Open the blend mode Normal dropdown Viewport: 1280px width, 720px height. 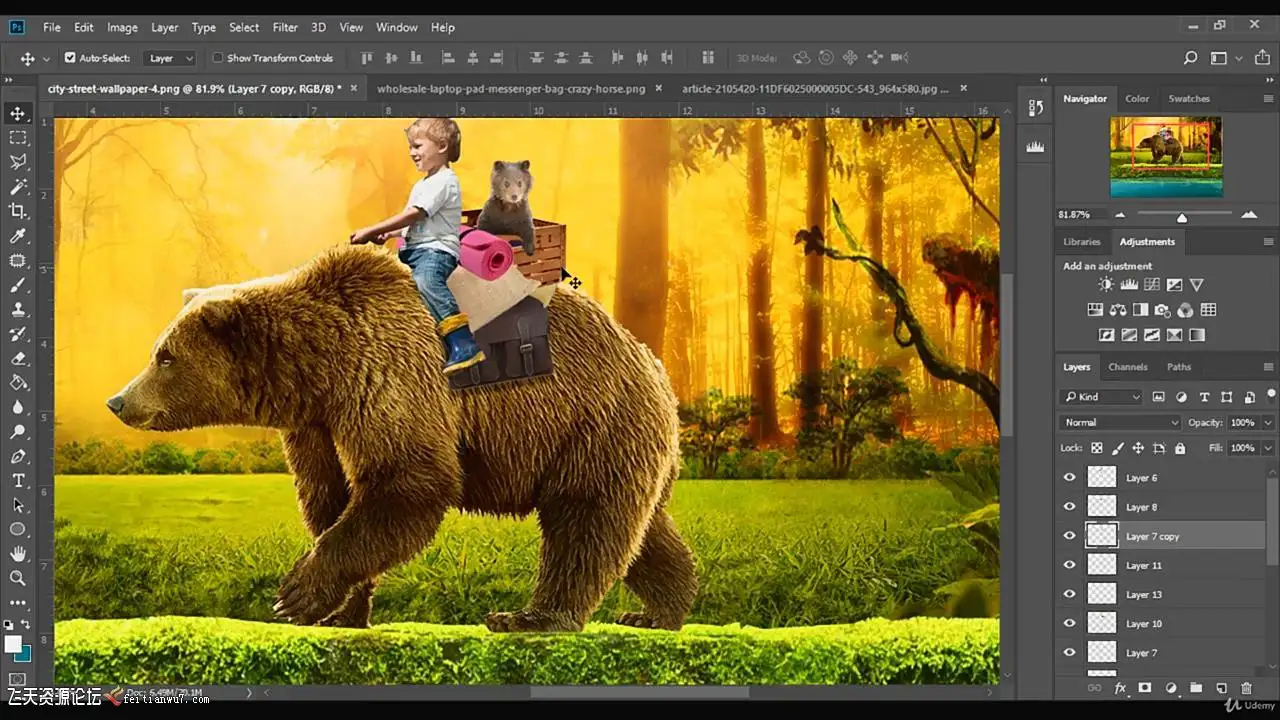1118,423
